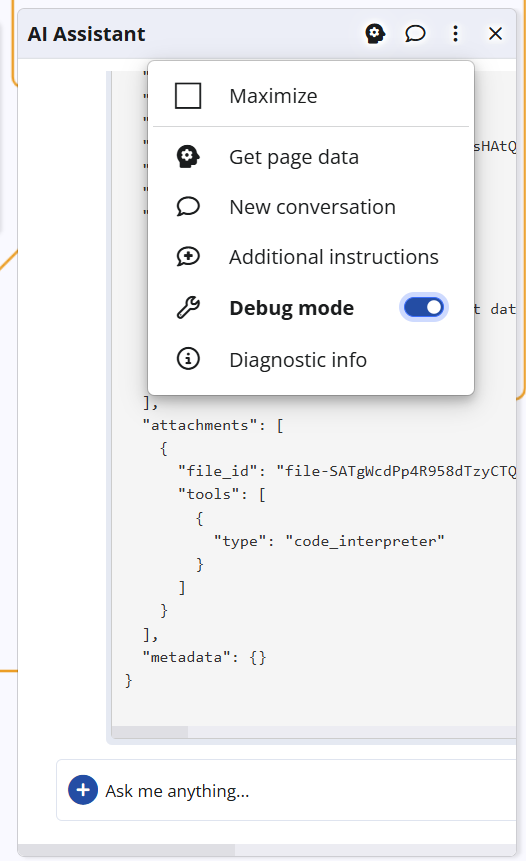Click the page data head icon in header
526x861 pixels.
tap(375, 34)
